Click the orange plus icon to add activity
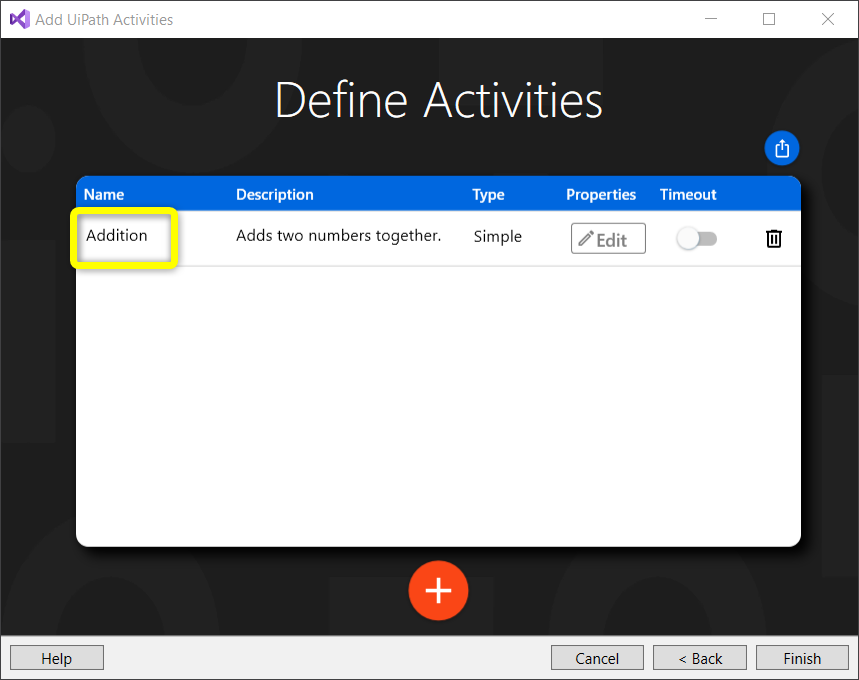 coord(438,590)
